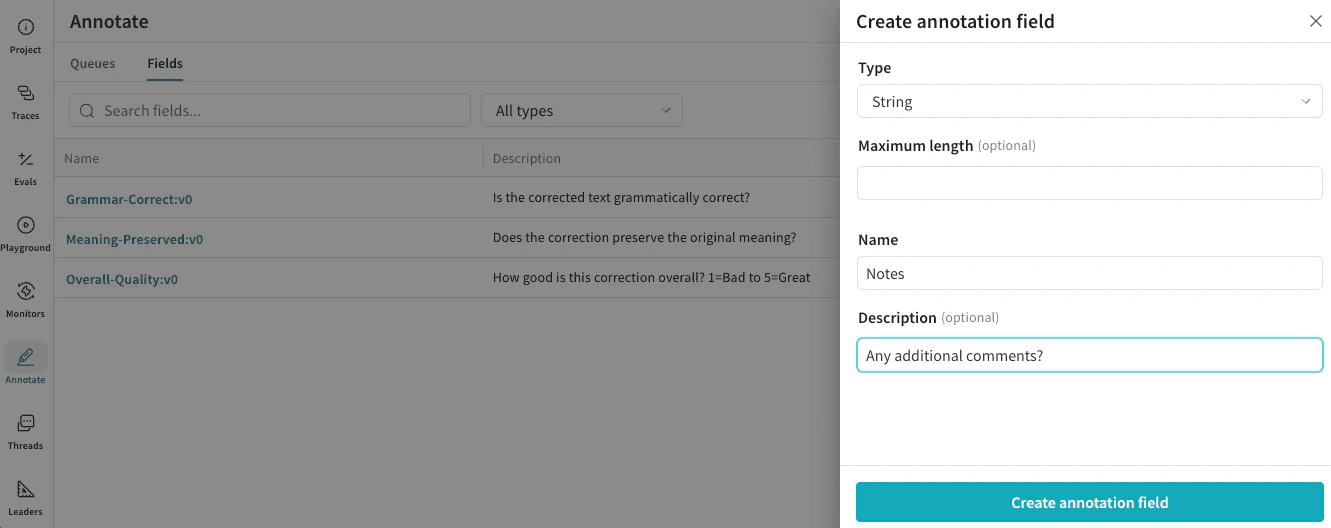
Task: Open the Threads sidebar icon
Action: pos(26,431)
